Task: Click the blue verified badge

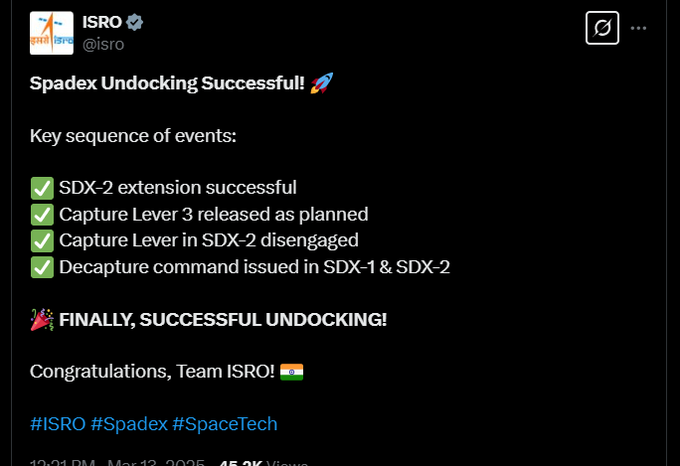Action: coord(134,22)
